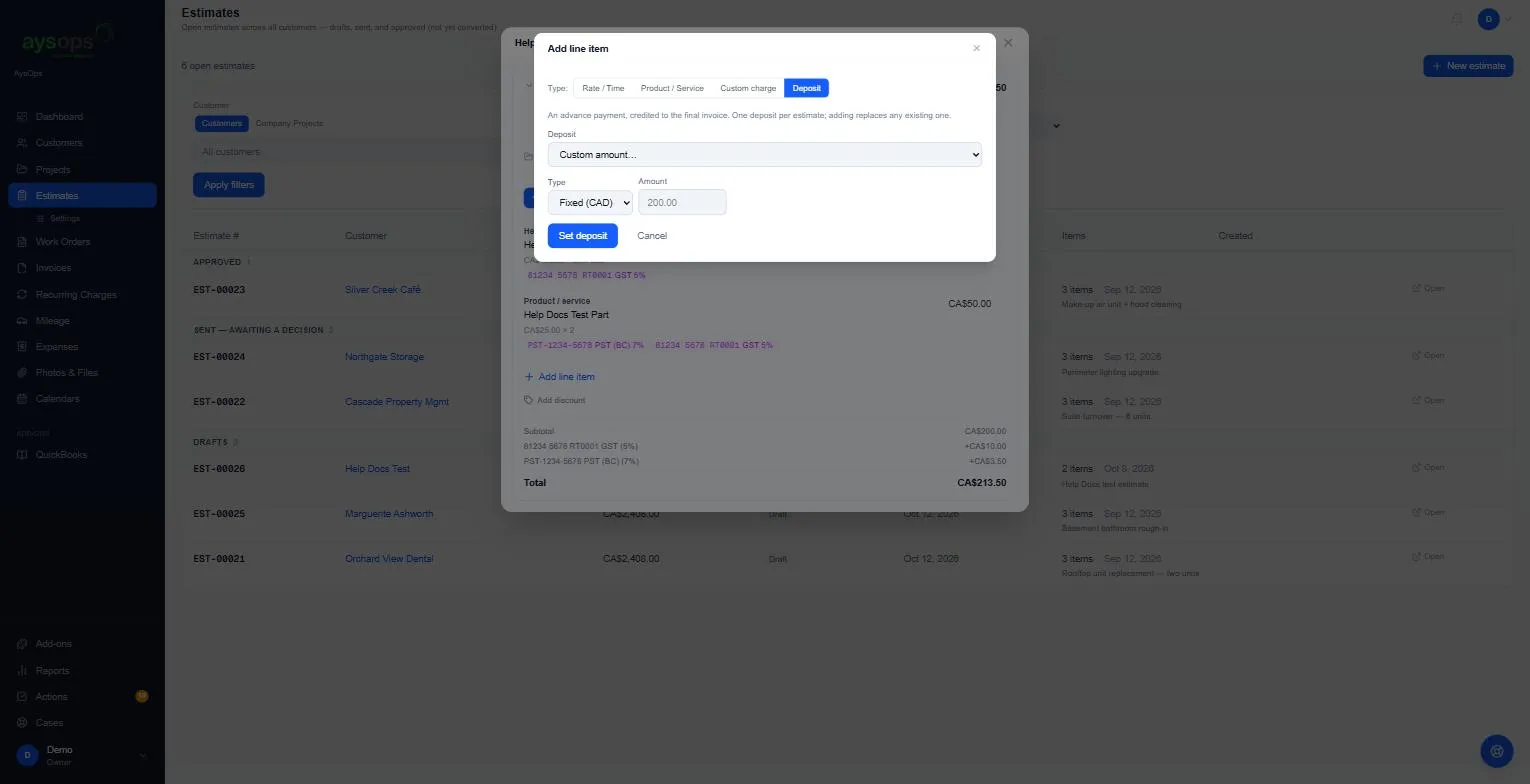Open Add-ons sidebar icon
This screenshot has width=1530, height=784.
(x=22, y=644)
